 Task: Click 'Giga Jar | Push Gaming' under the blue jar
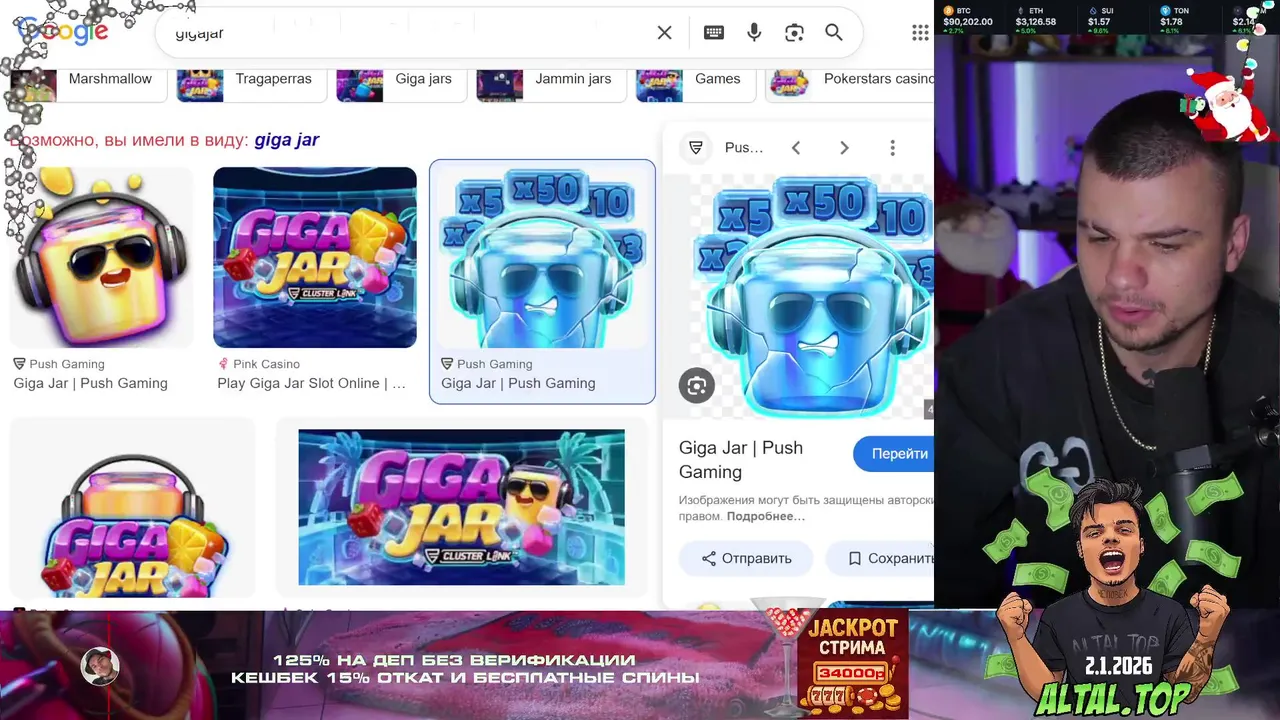[x=518, y=383]
